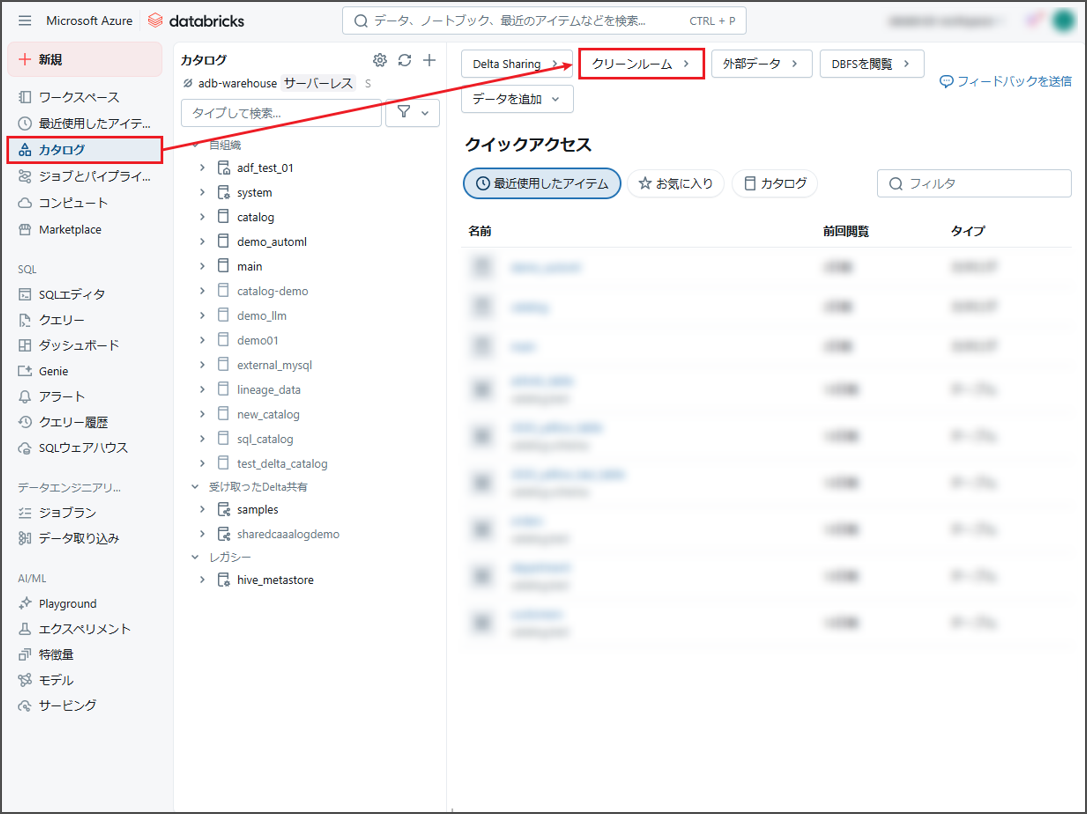
Task: Expand the system catalog node
Action: click(202, 192)
